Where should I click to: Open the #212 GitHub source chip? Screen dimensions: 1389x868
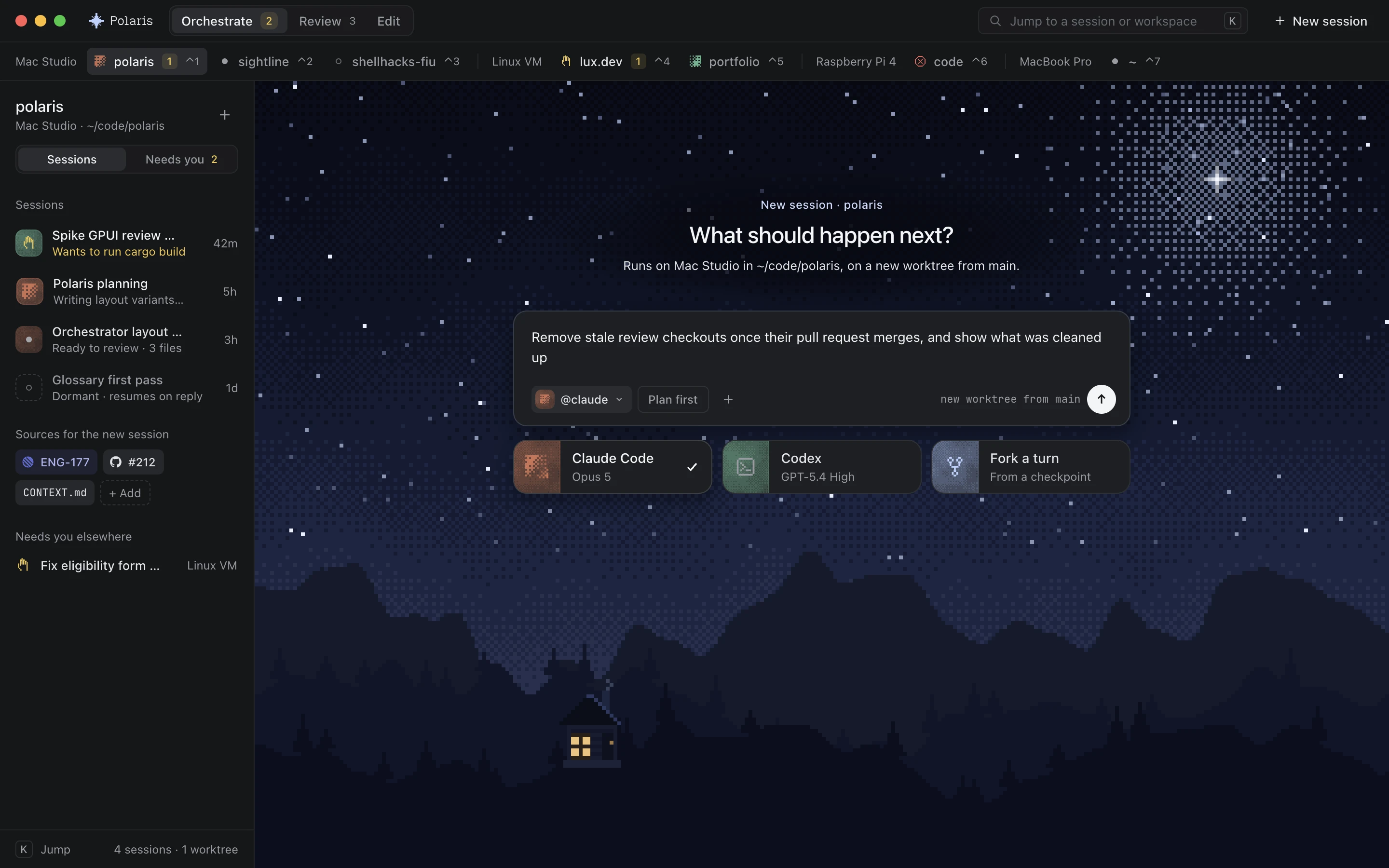pyautogui.click(x=133, y=461)
